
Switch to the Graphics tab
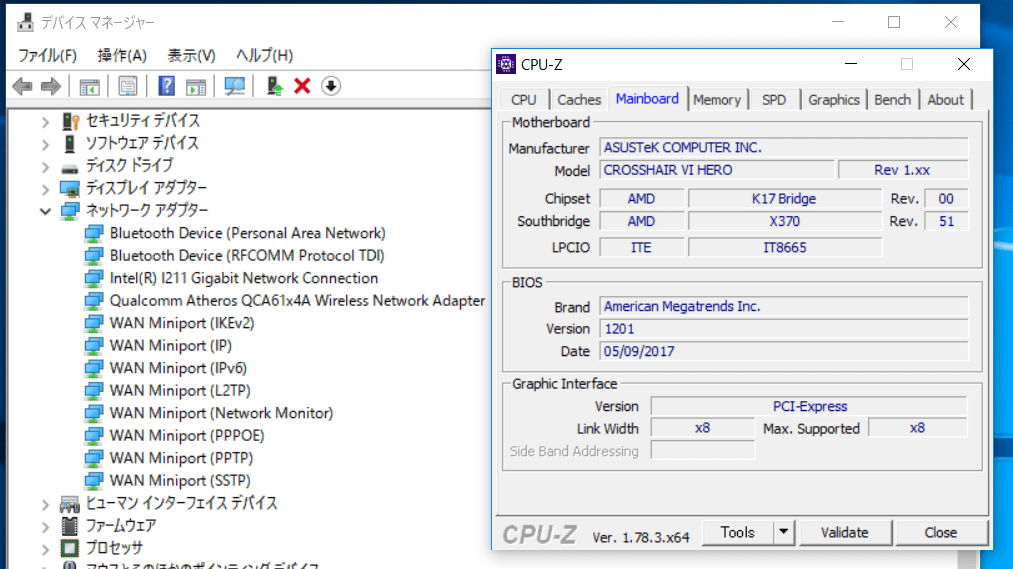pyautogui.click(x=833, y=99)
